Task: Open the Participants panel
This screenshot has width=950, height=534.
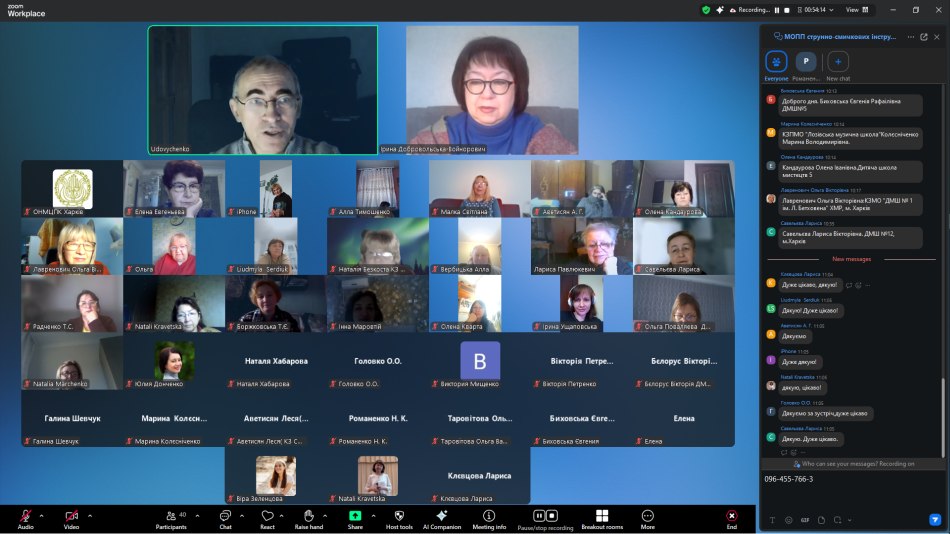Action: point(170,516)
